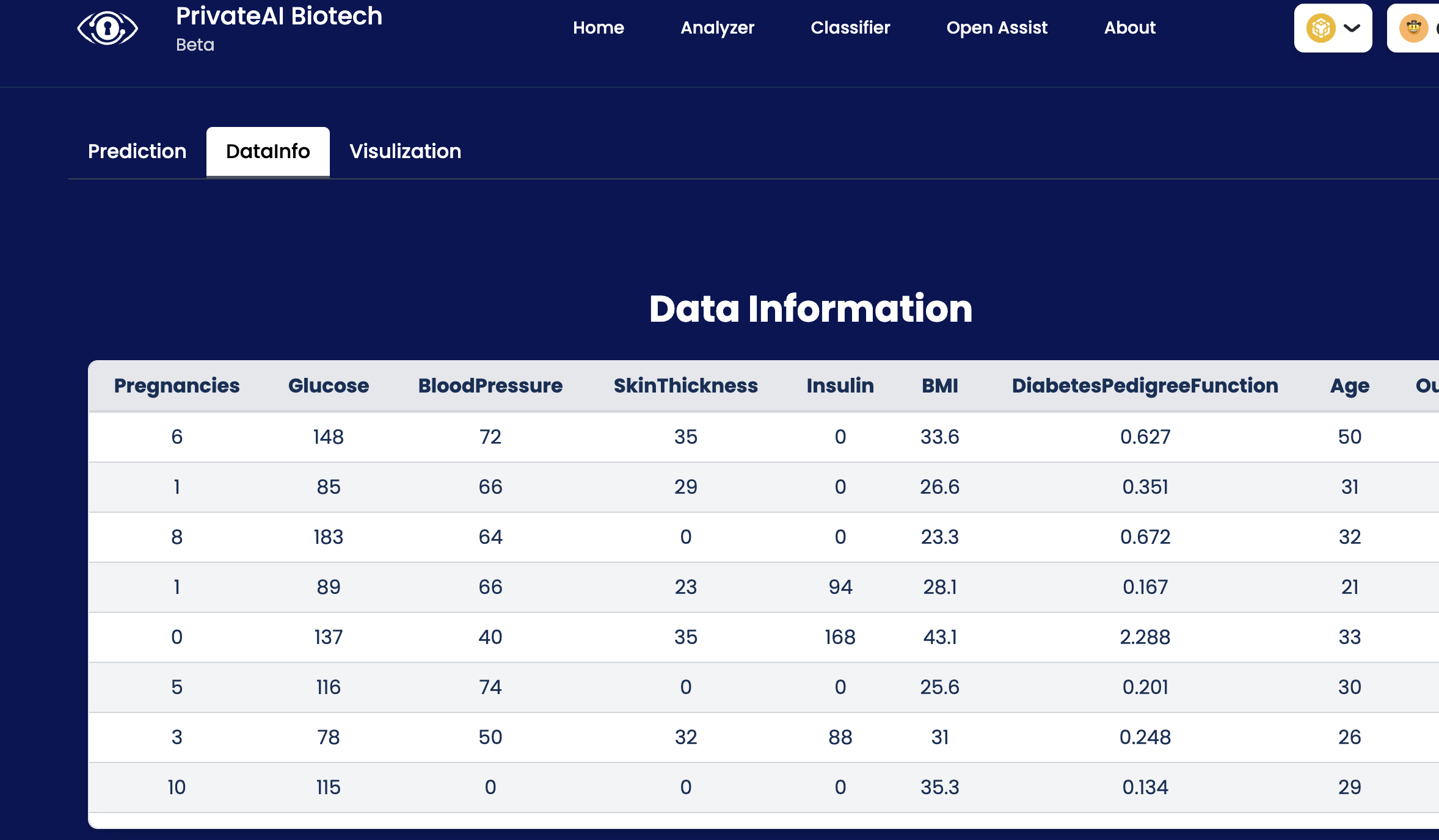Click the 2.288 pedigree value cell
Viewport: 1439px width, 840px height.
[1145, 637]
